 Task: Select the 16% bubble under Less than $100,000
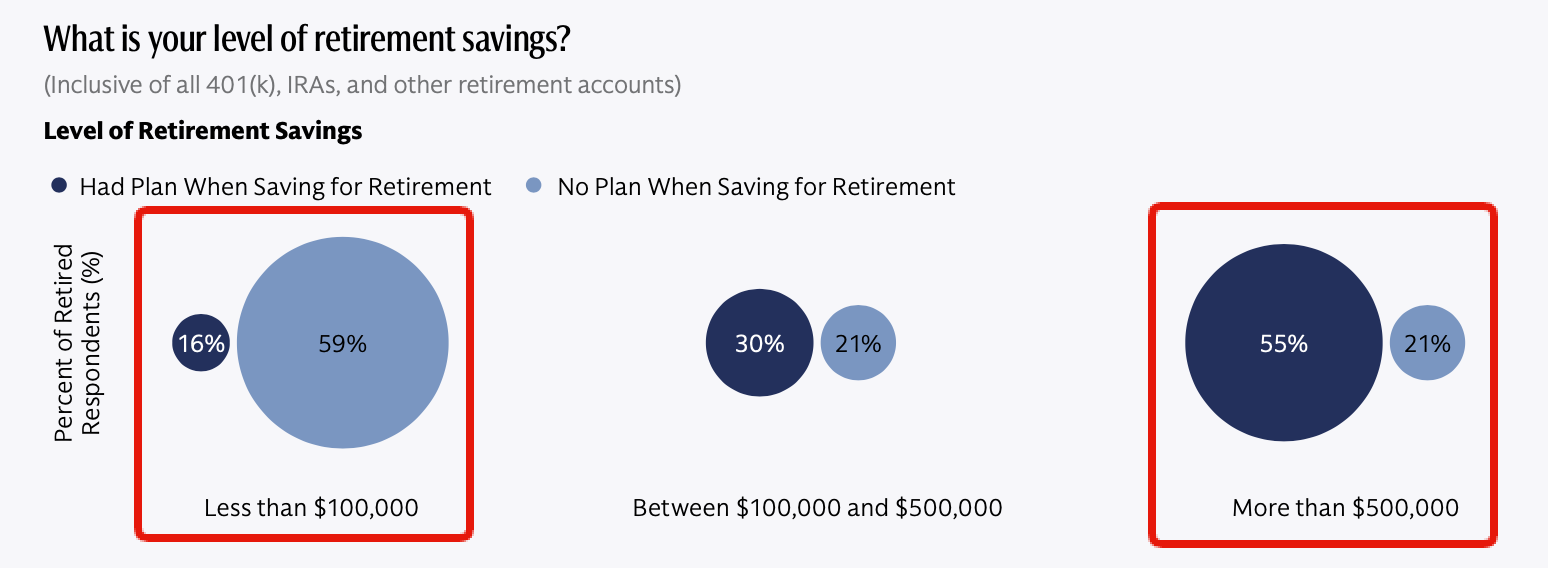(x=202, y=343)
